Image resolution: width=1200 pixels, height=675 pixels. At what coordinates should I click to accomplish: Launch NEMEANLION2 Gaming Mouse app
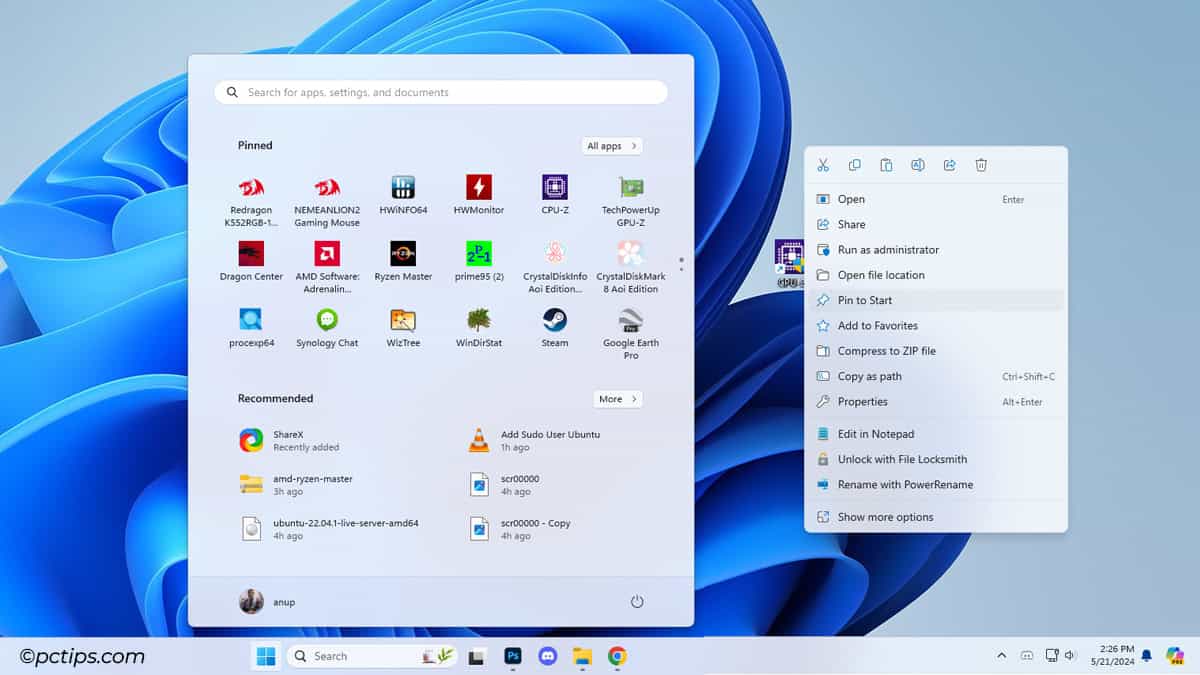click(327, 200)
